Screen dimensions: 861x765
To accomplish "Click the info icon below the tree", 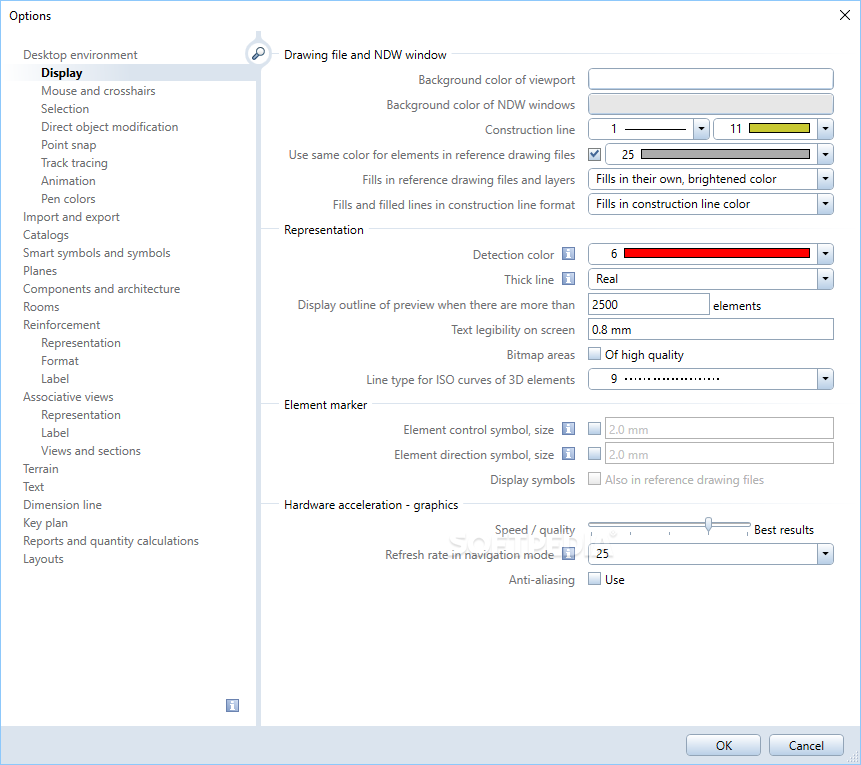I will [x=232, y=706].
